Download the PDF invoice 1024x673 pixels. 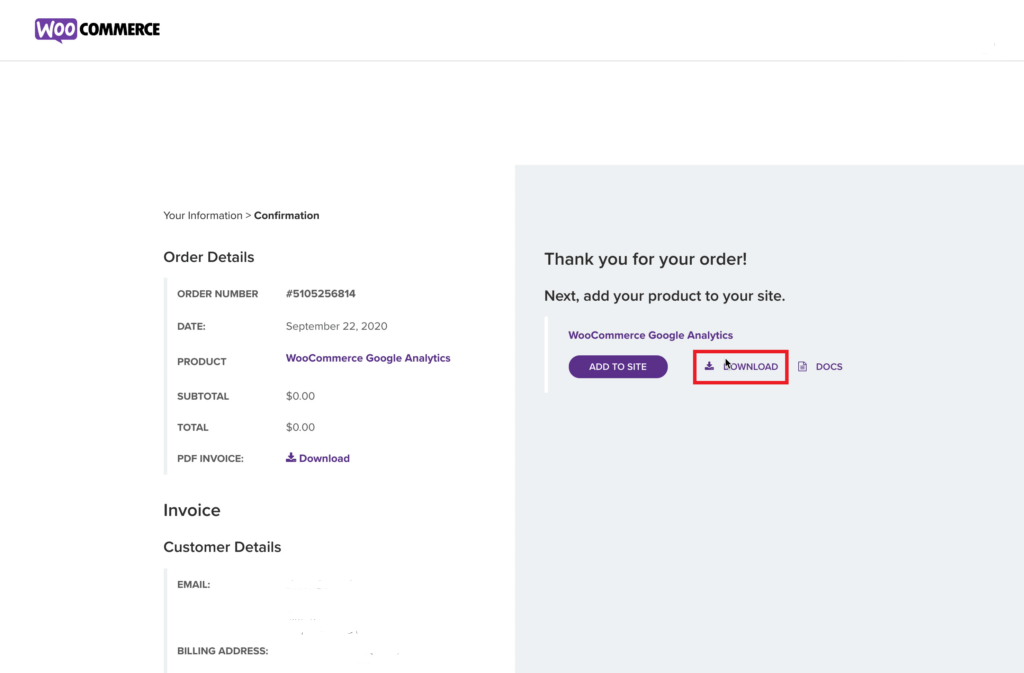coord(317,458)
